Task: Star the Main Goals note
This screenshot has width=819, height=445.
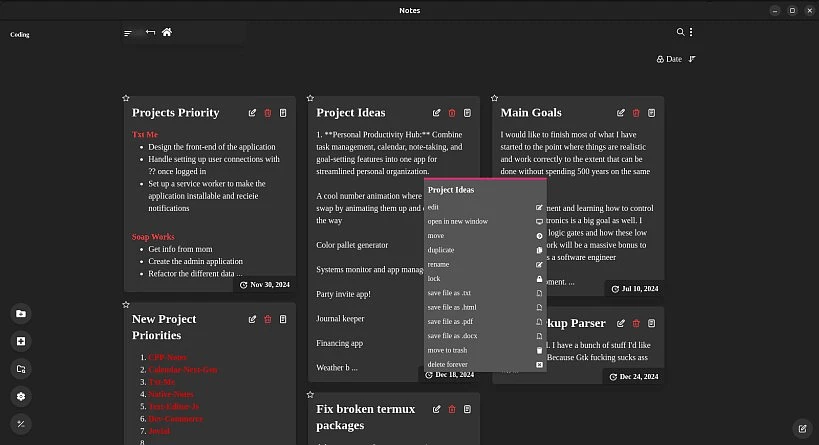Action: [495, 98]
